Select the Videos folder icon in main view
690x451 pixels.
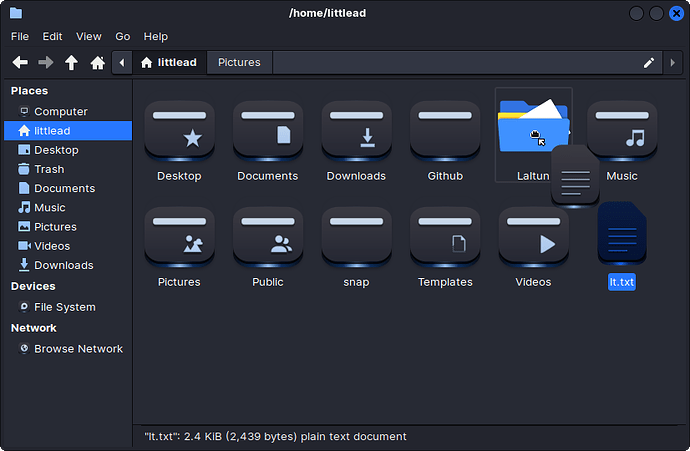pos(533,237)
